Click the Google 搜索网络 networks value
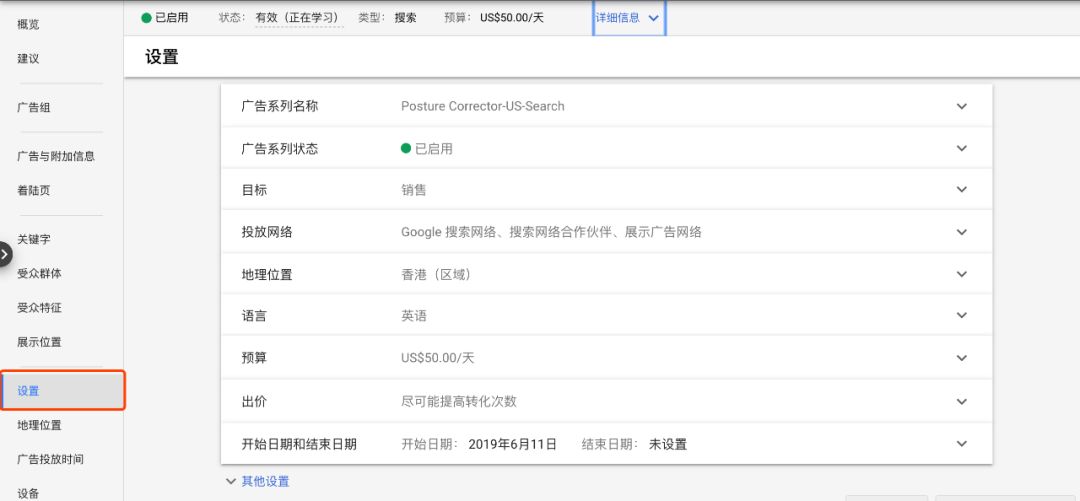Screen dimensions: 1080x501 coord(551,232)
